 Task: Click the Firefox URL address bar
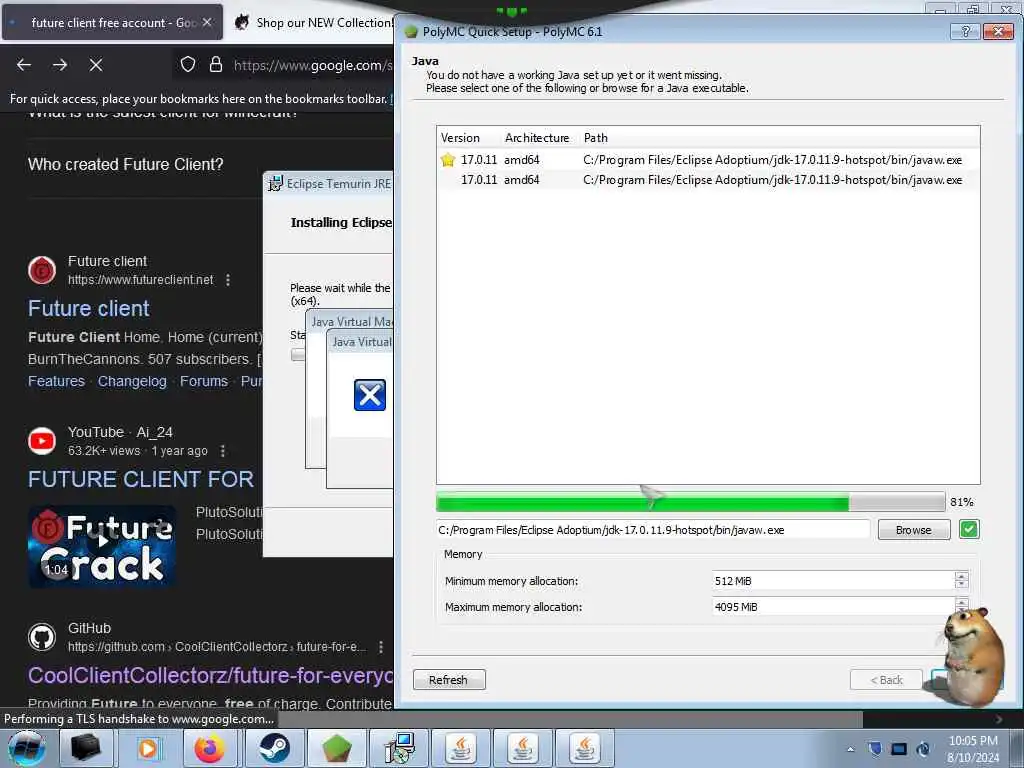click(312, 65)
